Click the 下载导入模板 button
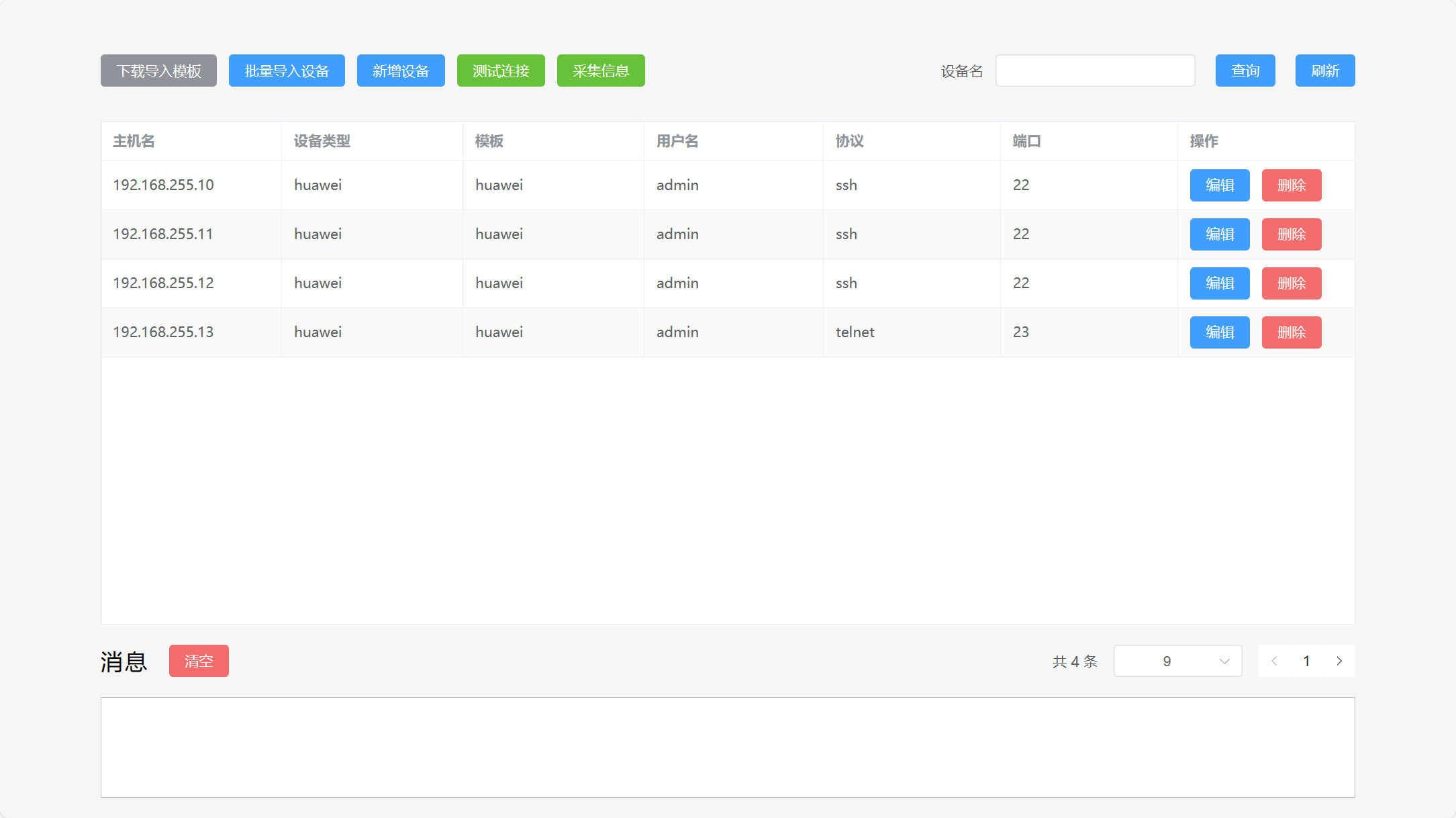 coord(158,71)
